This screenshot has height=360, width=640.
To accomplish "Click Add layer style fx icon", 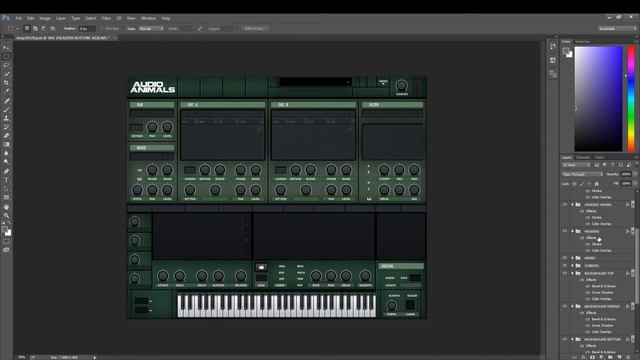I will coord(584,357).
